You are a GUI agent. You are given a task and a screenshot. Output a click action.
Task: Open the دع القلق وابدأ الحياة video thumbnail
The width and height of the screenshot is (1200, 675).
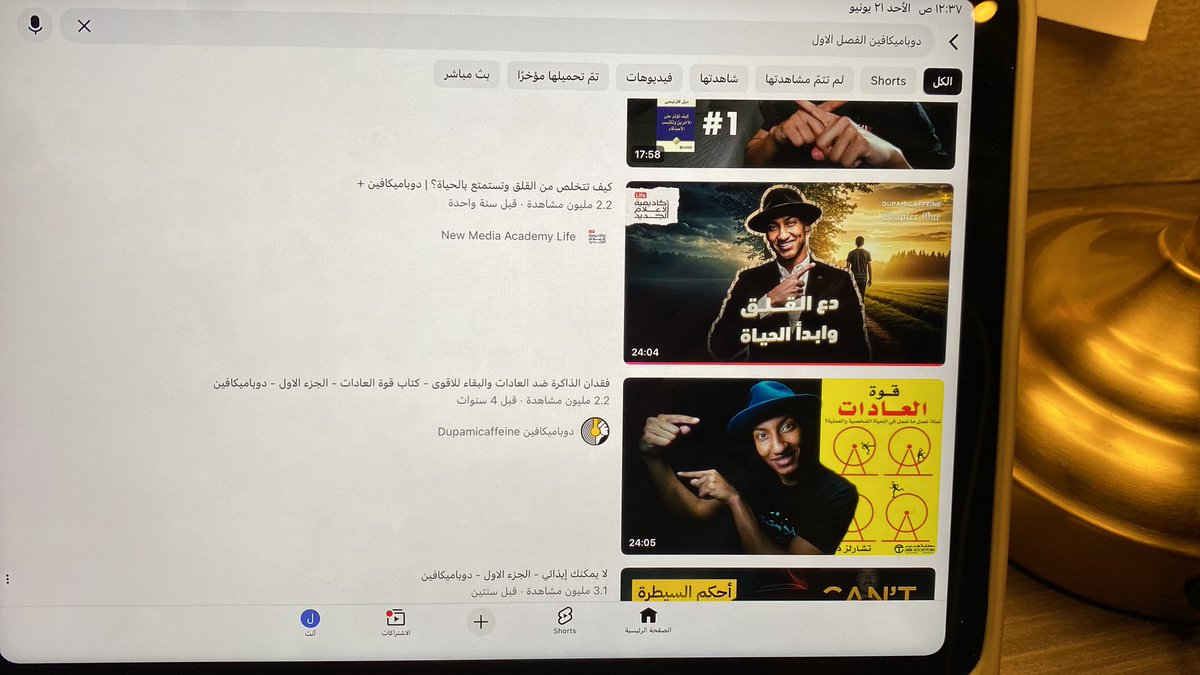(786, 273)
